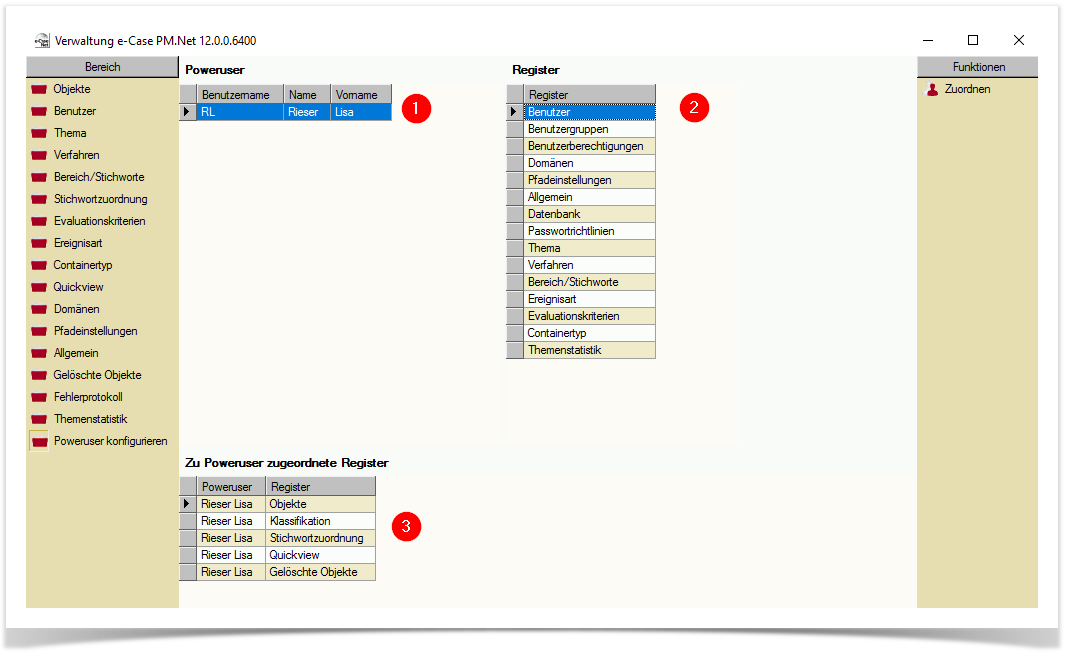Click the red icon of Bereich/Stichworte in sidebar
The image size is (1072, 657).
coord(39,177)
